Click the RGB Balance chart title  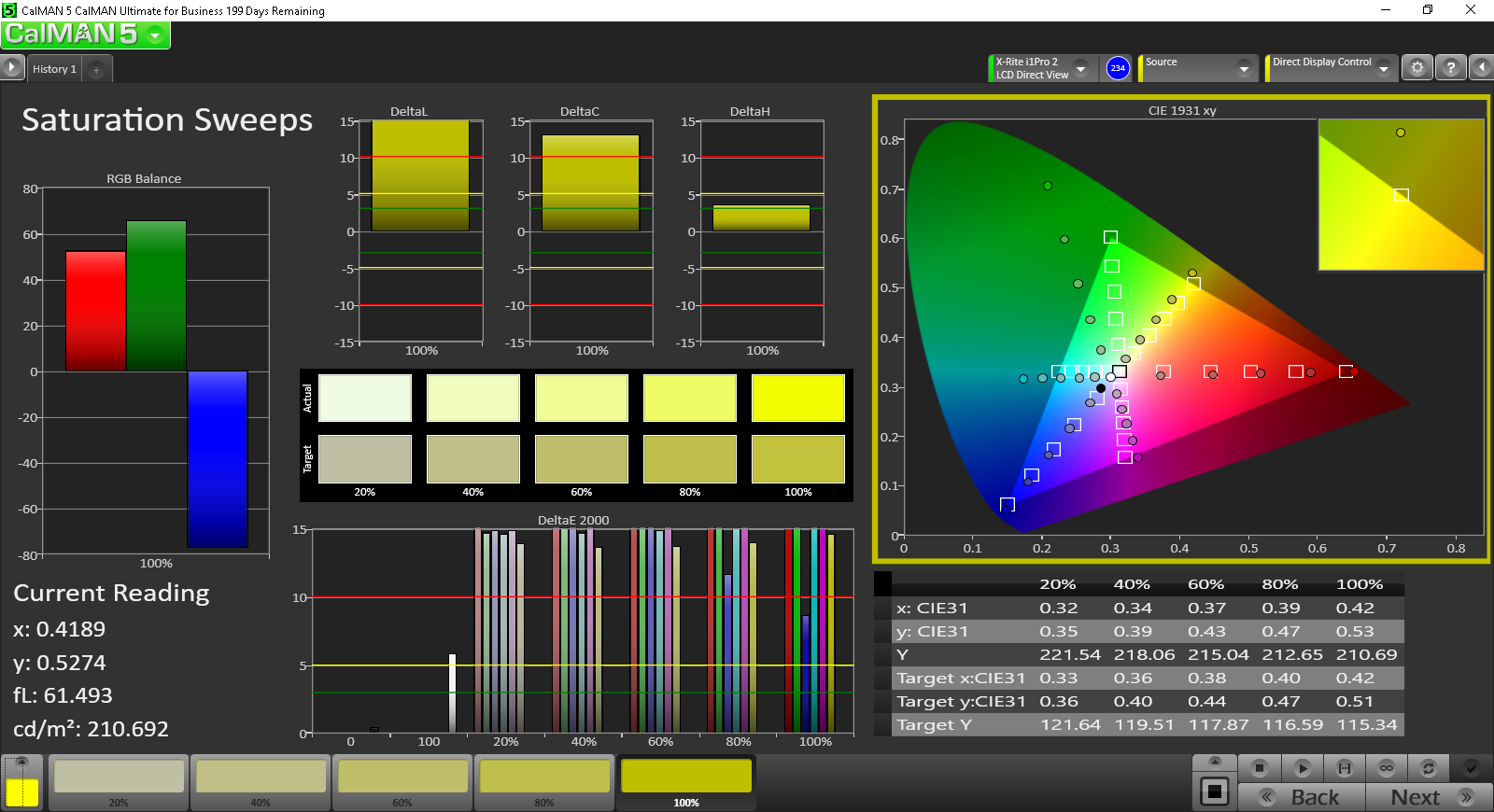(144, 178)
